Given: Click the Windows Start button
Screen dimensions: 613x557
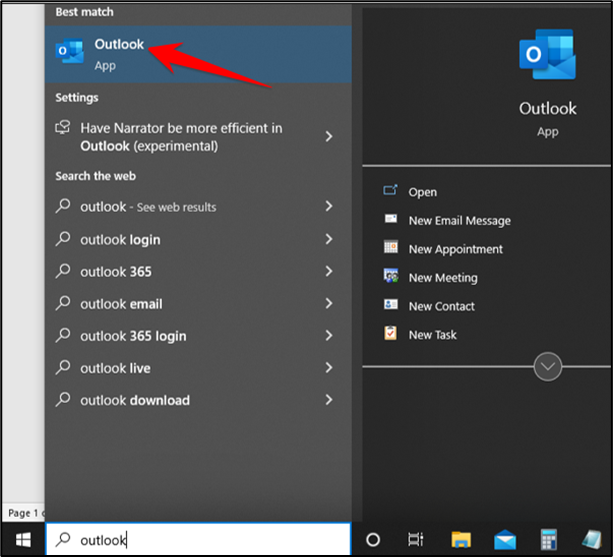Looking at the screenshot, I should (22, 540).
